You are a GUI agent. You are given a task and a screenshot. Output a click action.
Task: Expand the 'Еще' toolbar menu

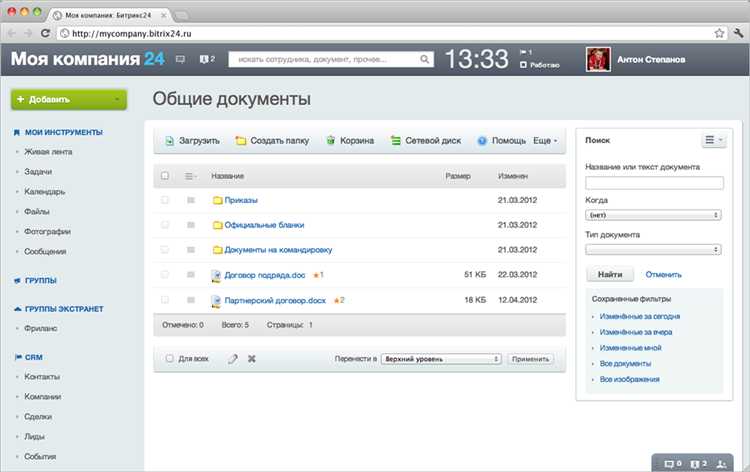pyautogui.click(x=545, y=141)
